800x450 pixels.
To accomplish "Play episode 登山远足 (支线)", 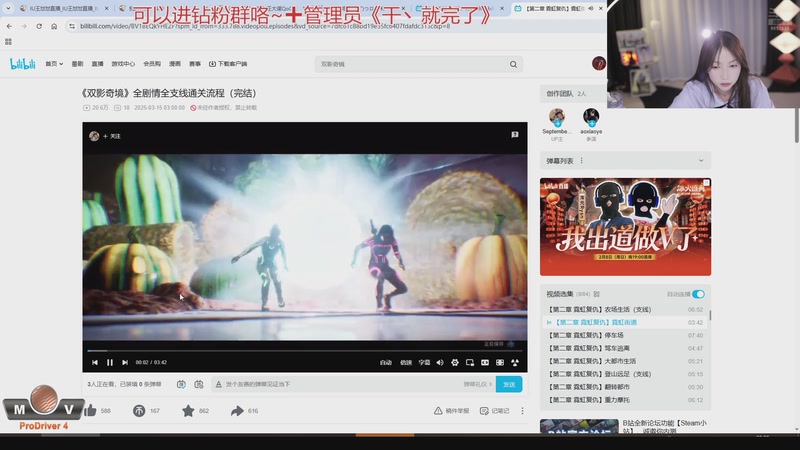I will tap(625, 374).
